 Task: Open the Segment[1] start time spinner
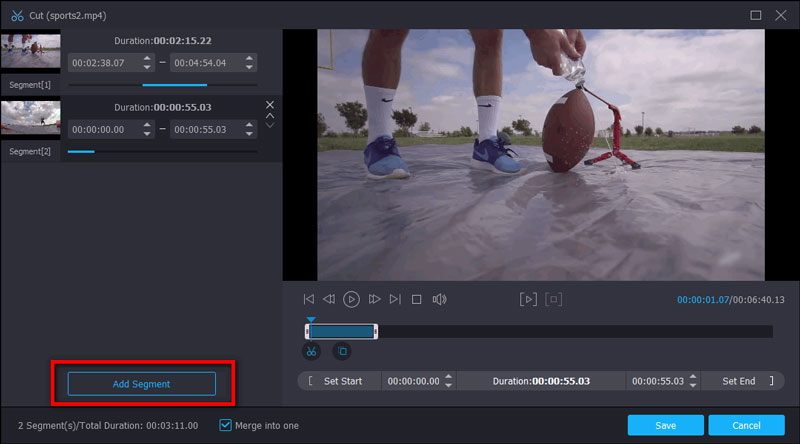(148, 62)
